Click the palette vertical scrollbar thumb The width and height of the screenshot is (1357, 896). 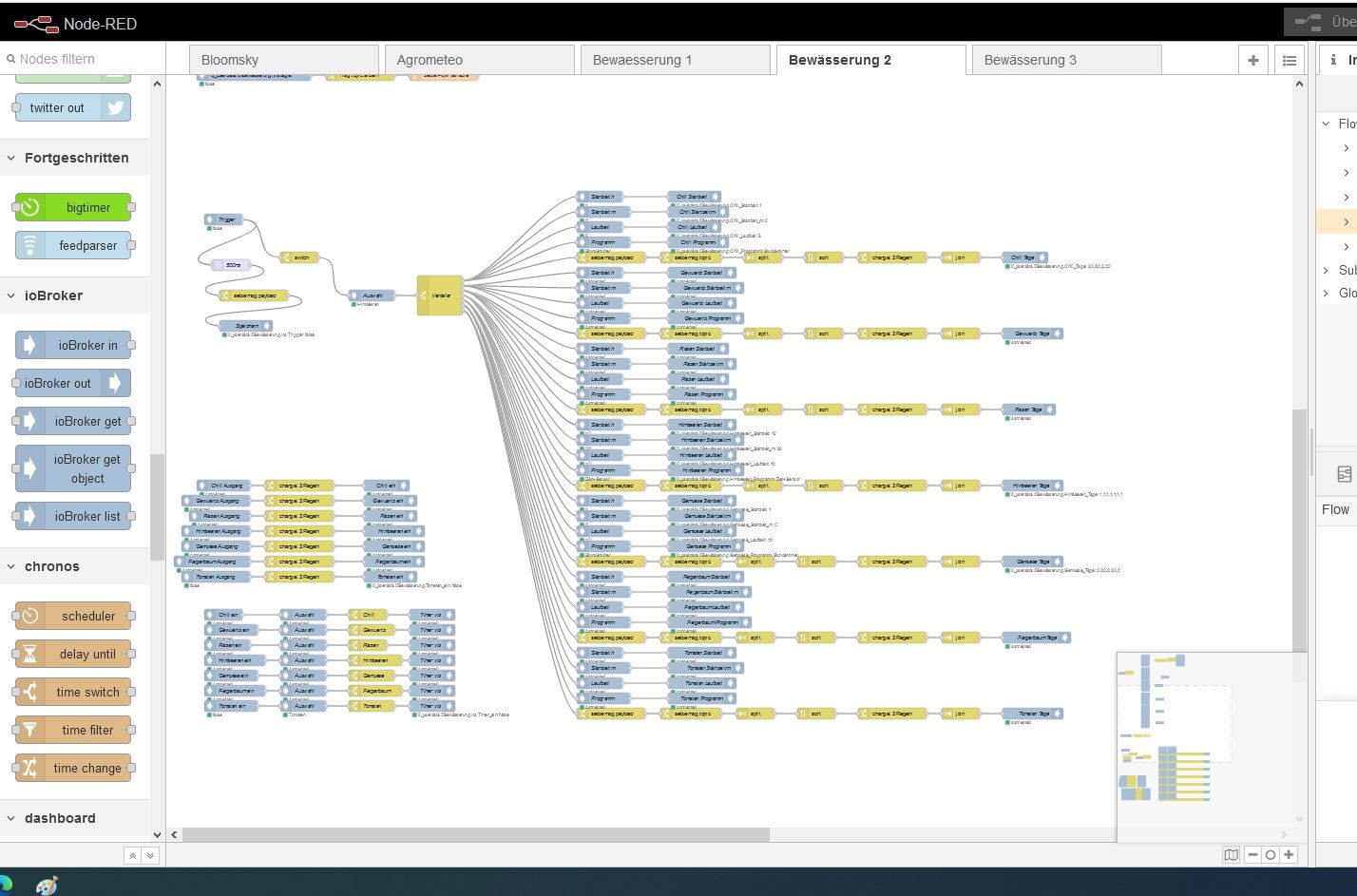(x=157, y=507)
